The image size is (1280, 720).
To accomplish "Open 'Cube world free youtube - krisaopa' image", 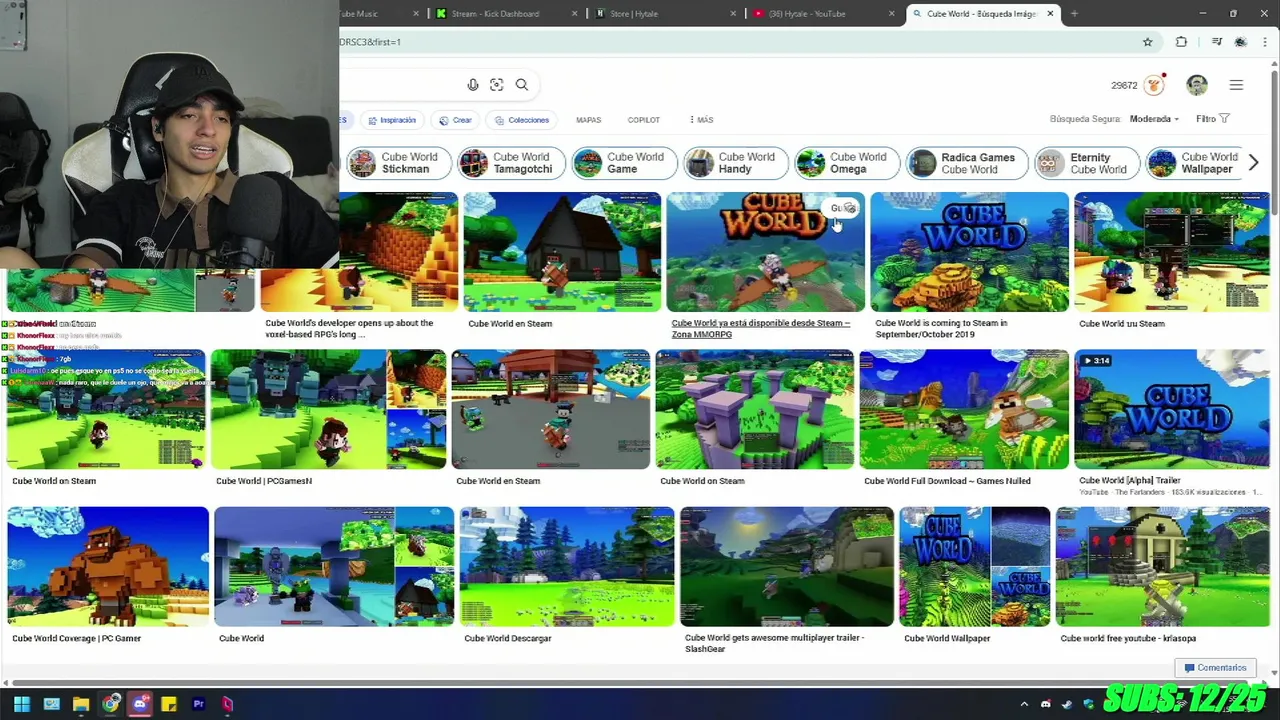I will pyautogui.click(x=1163, y=566).
